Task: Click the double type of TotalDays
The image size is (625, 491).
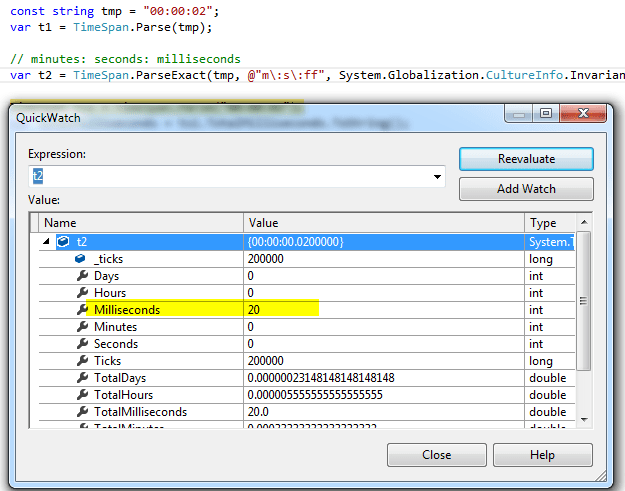Action: 547,378
